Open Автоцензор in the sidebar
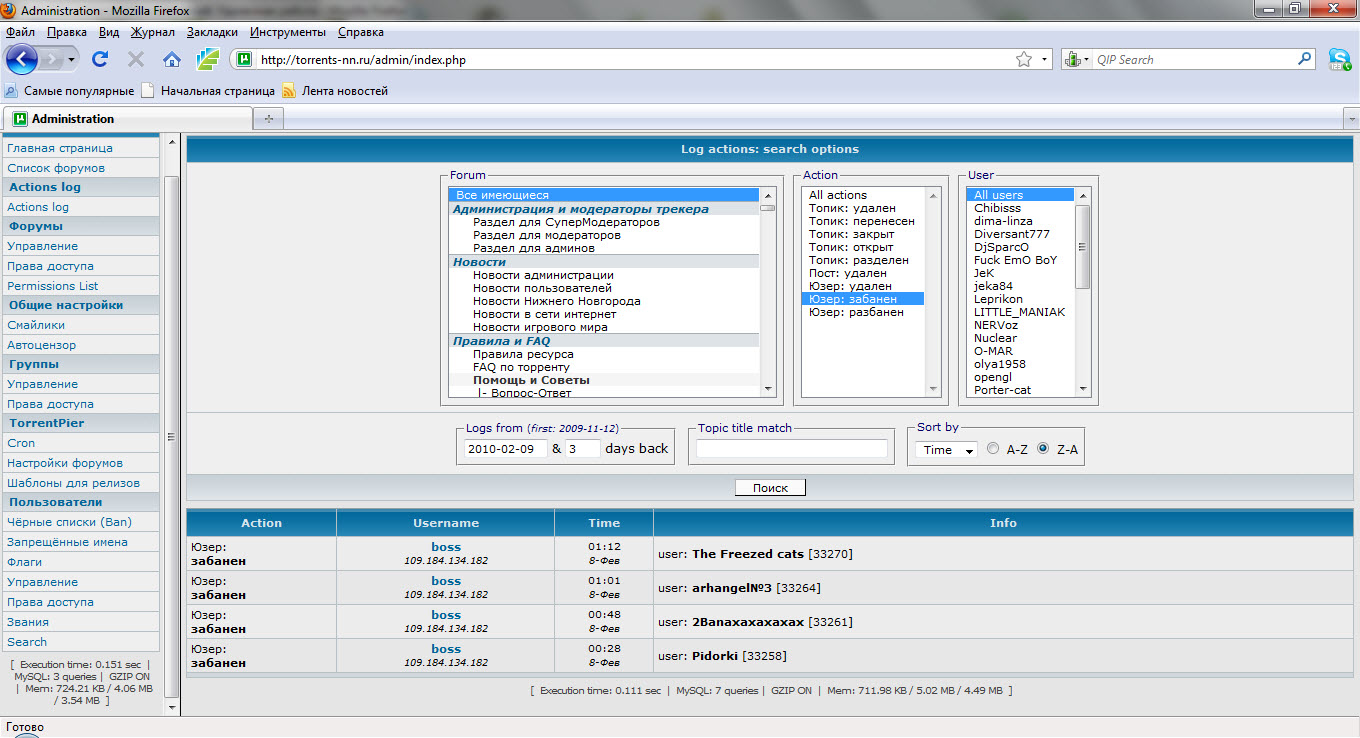The image size is (1360, 738). tap(41, 345)
